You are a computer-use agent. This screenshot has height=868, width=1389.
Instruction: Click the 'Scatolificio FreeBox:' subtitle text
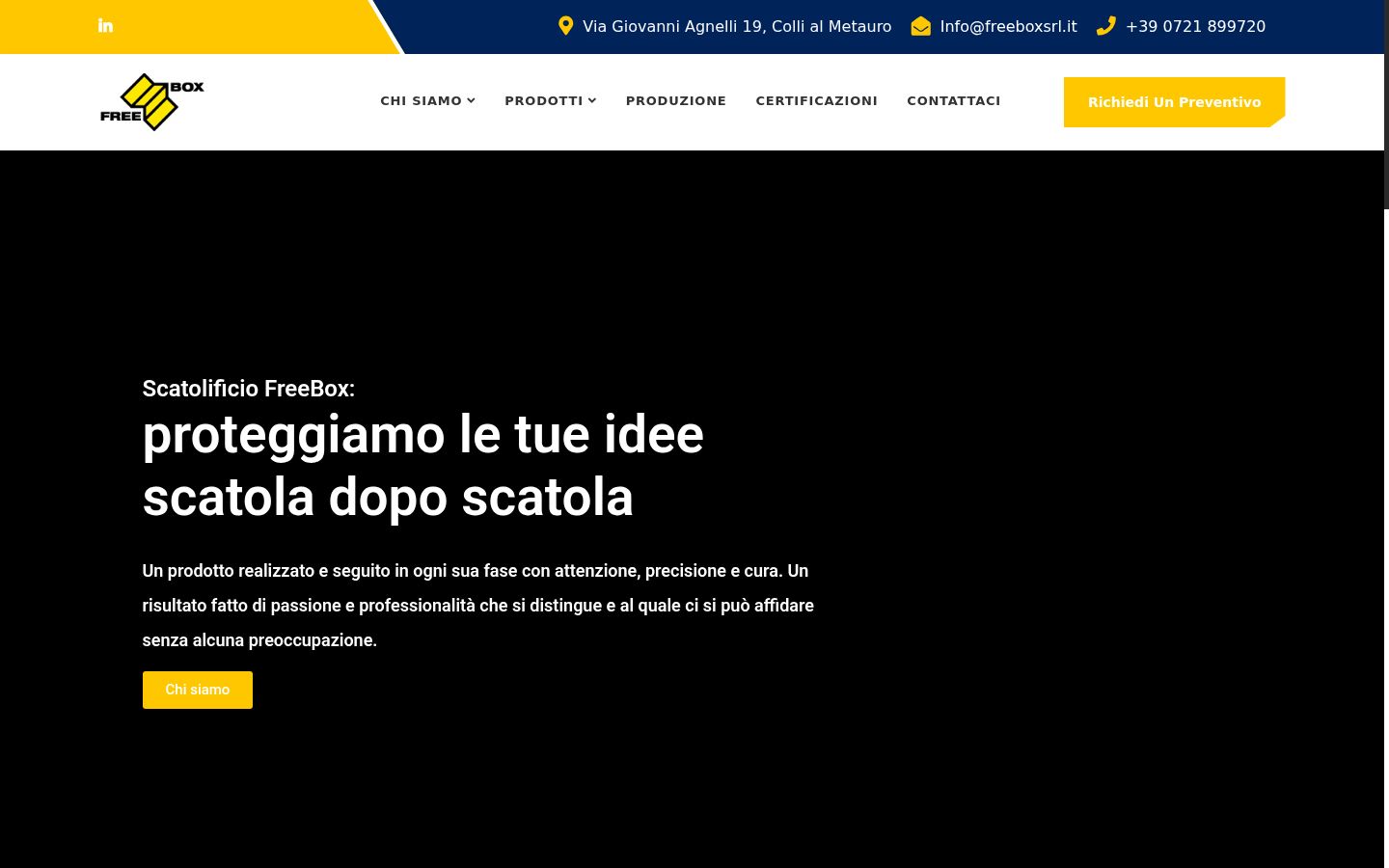[249, 389]
